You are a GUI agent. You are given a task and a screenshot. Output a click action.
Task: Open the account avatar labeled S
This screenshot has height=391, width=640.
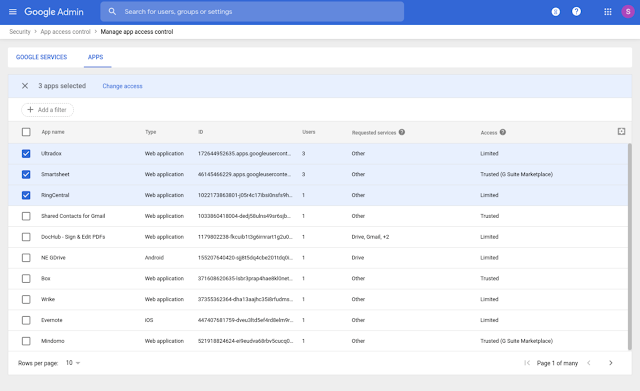pyautogui.click(x=628, y=11)
